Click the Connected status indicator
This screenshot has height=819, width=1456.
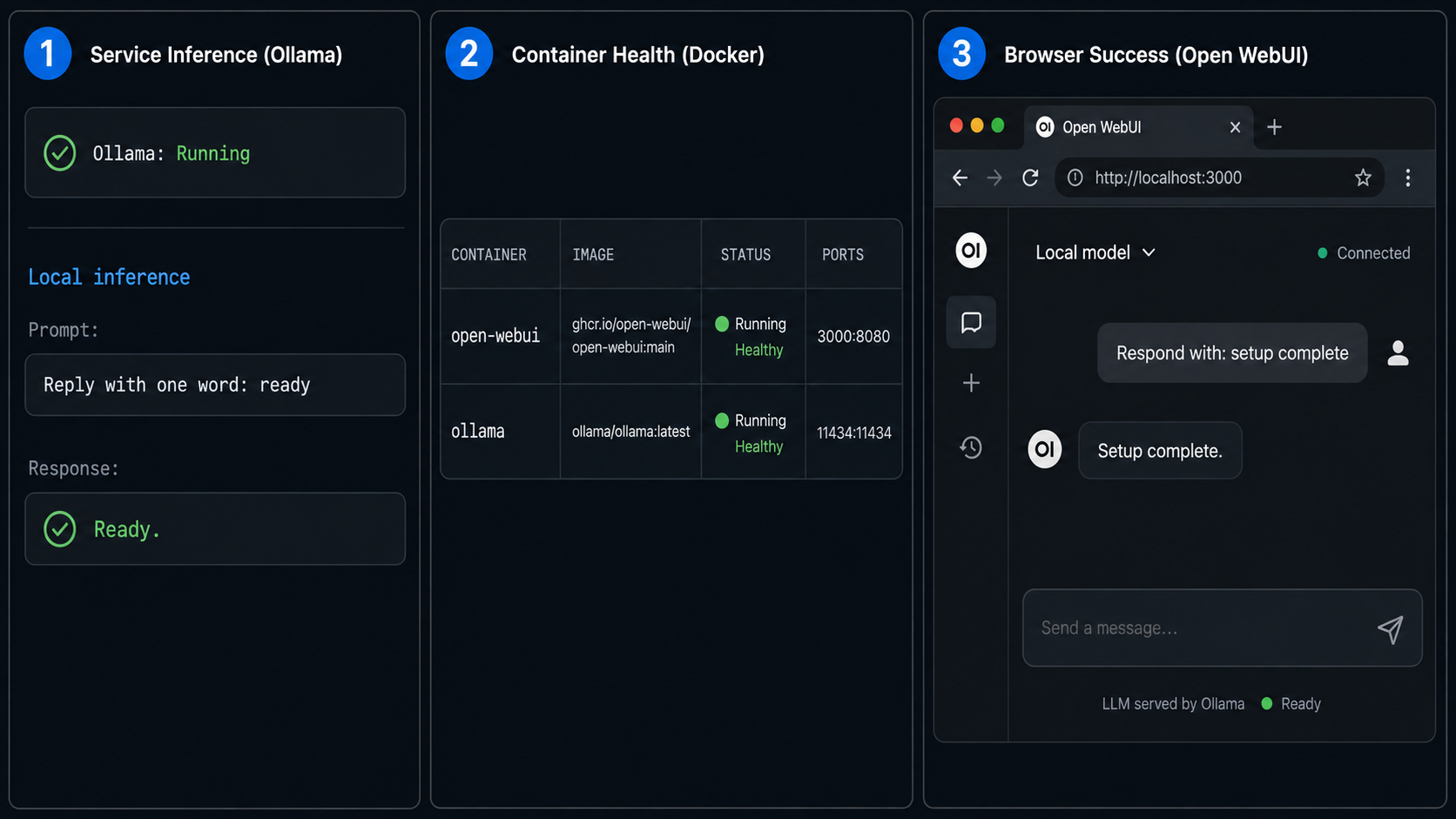point(1363,253)
